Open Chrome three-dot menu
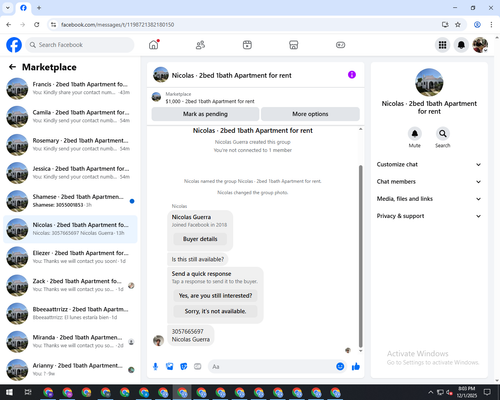 pos(491,25)
